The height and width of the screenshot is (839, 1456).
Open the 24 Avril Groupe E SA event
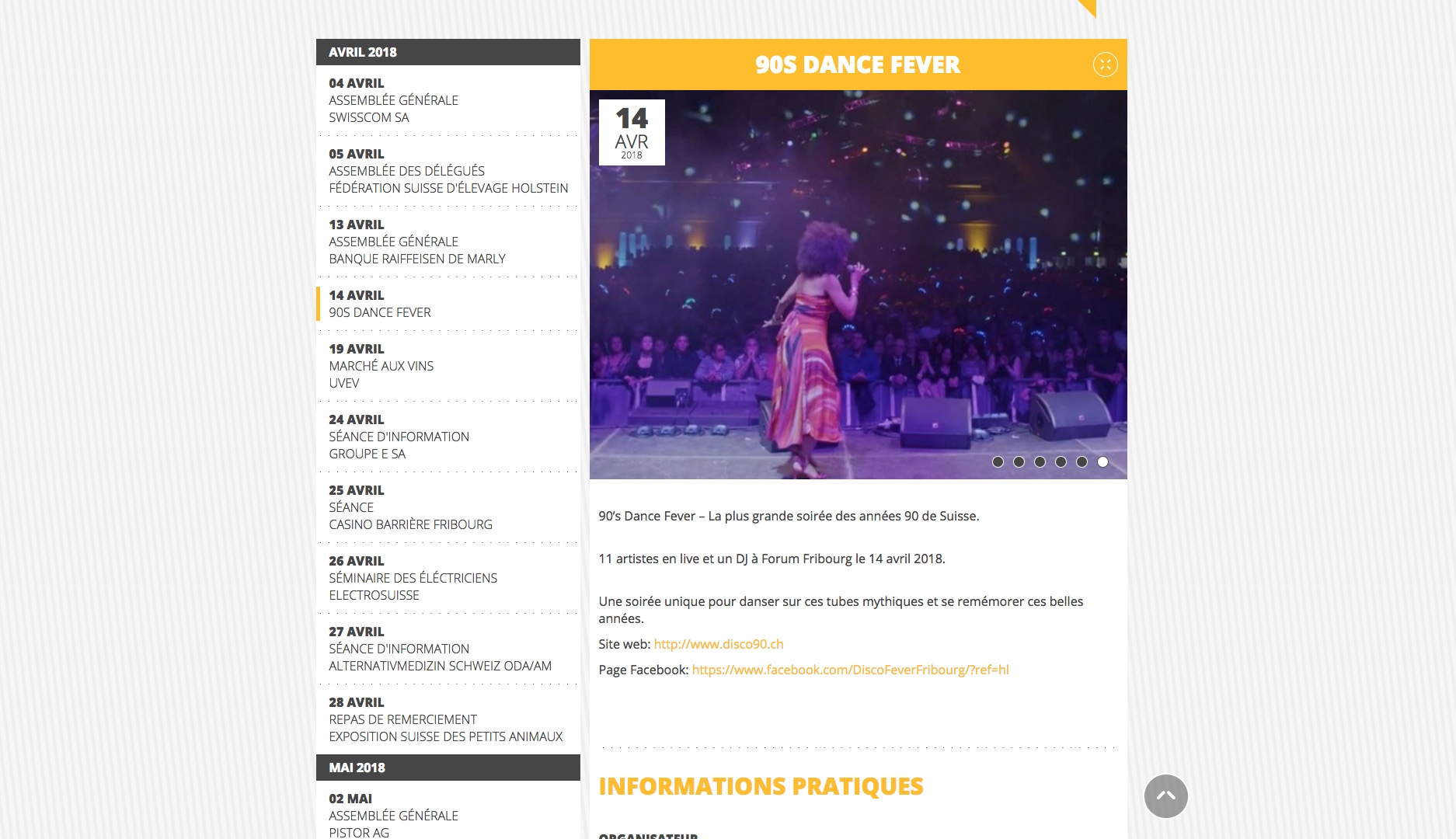coord(448,437)
